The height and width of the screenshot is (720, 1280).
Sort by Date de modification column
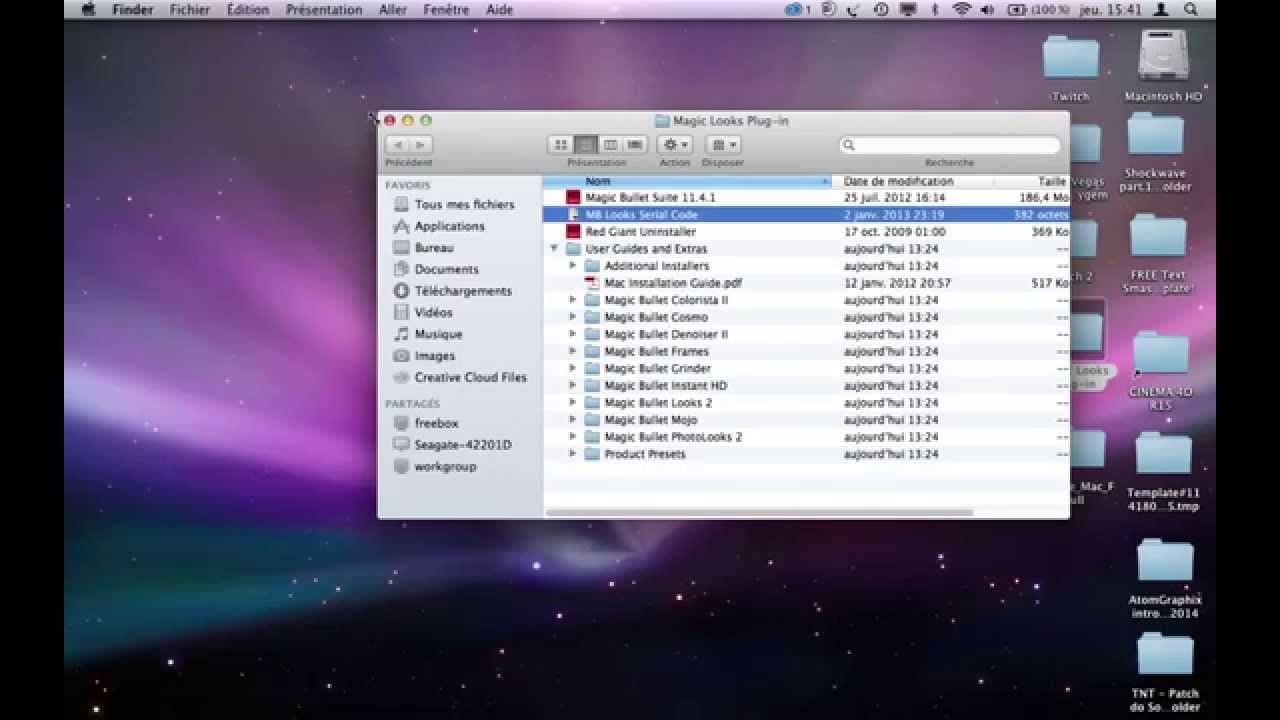point(913,181)
